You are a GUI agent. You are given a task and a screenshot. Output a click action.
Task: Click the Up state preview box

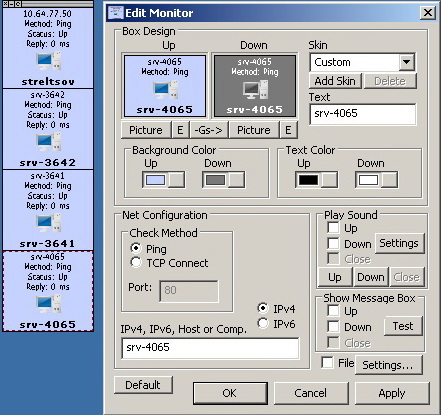coord(165,86)
